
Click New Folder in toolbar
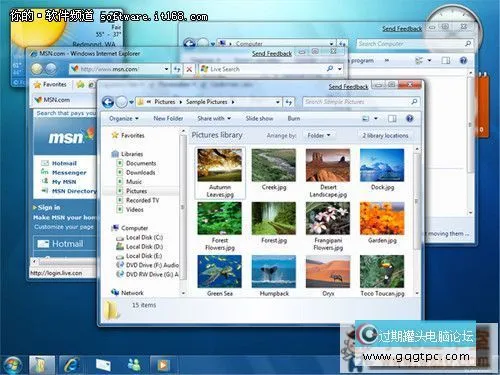pos(168,118)
